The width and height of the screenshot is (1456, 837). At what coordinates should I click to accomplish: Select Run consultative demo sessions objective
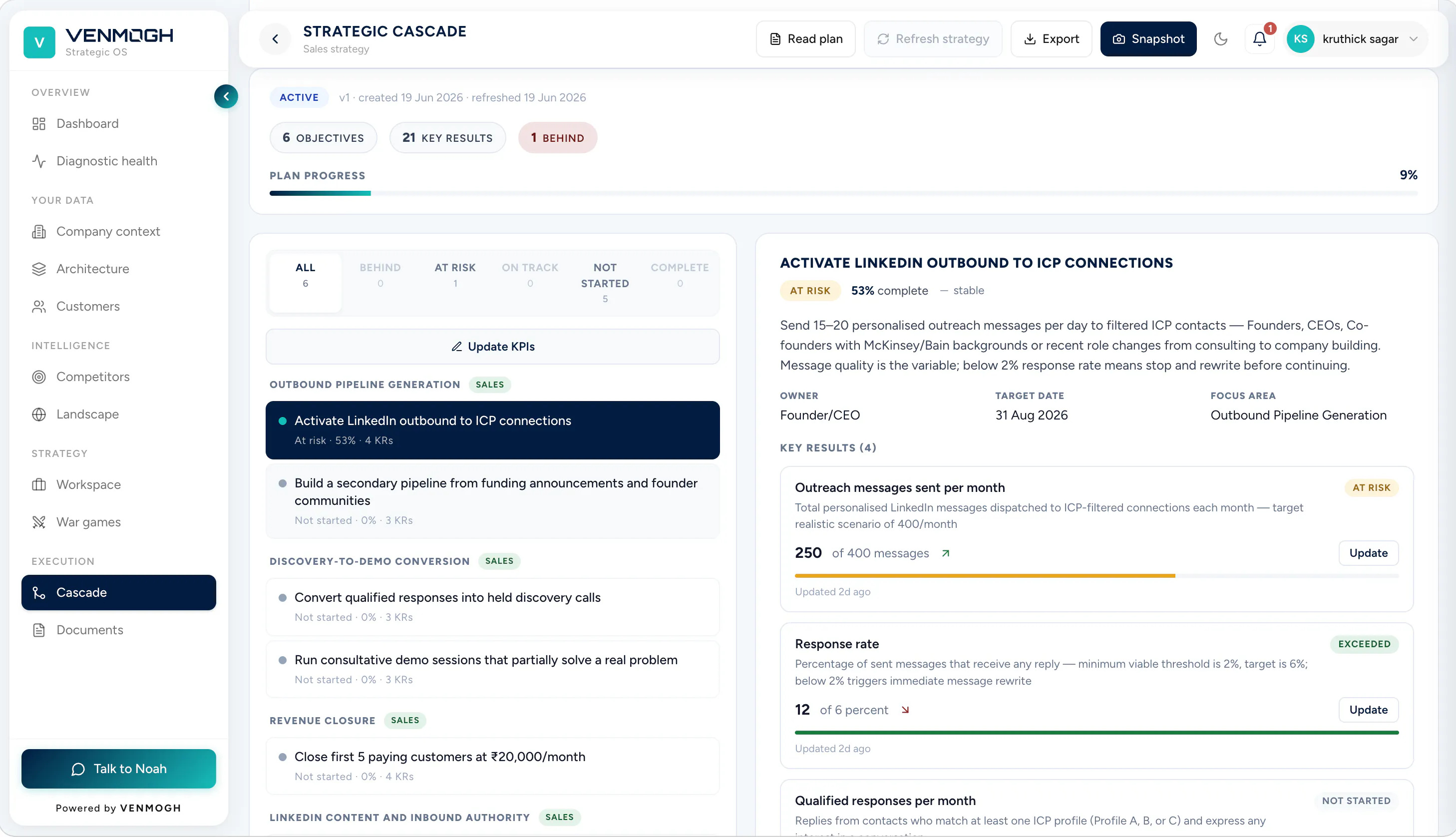[492, 669]
